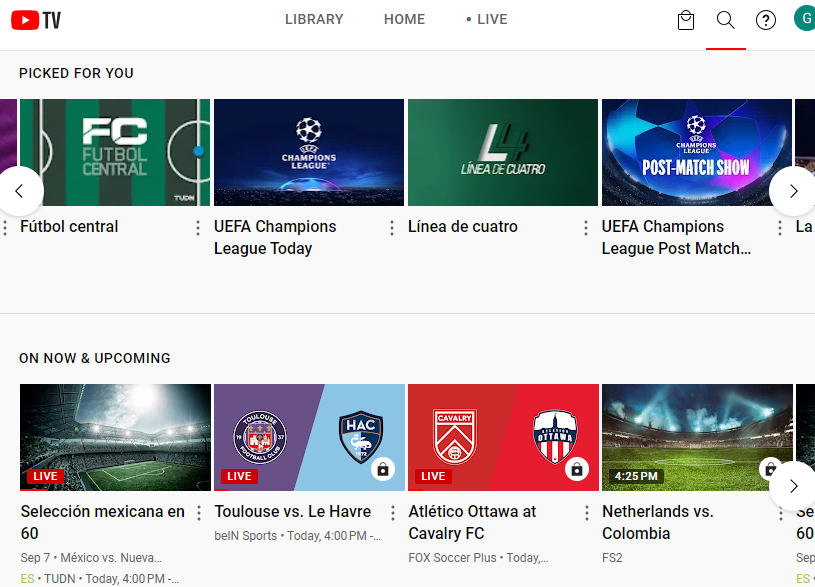Image resolution: width=815 pixels, height=587 pixels.
Task: Click the search magnifier icon
Action: click(726, 20)
